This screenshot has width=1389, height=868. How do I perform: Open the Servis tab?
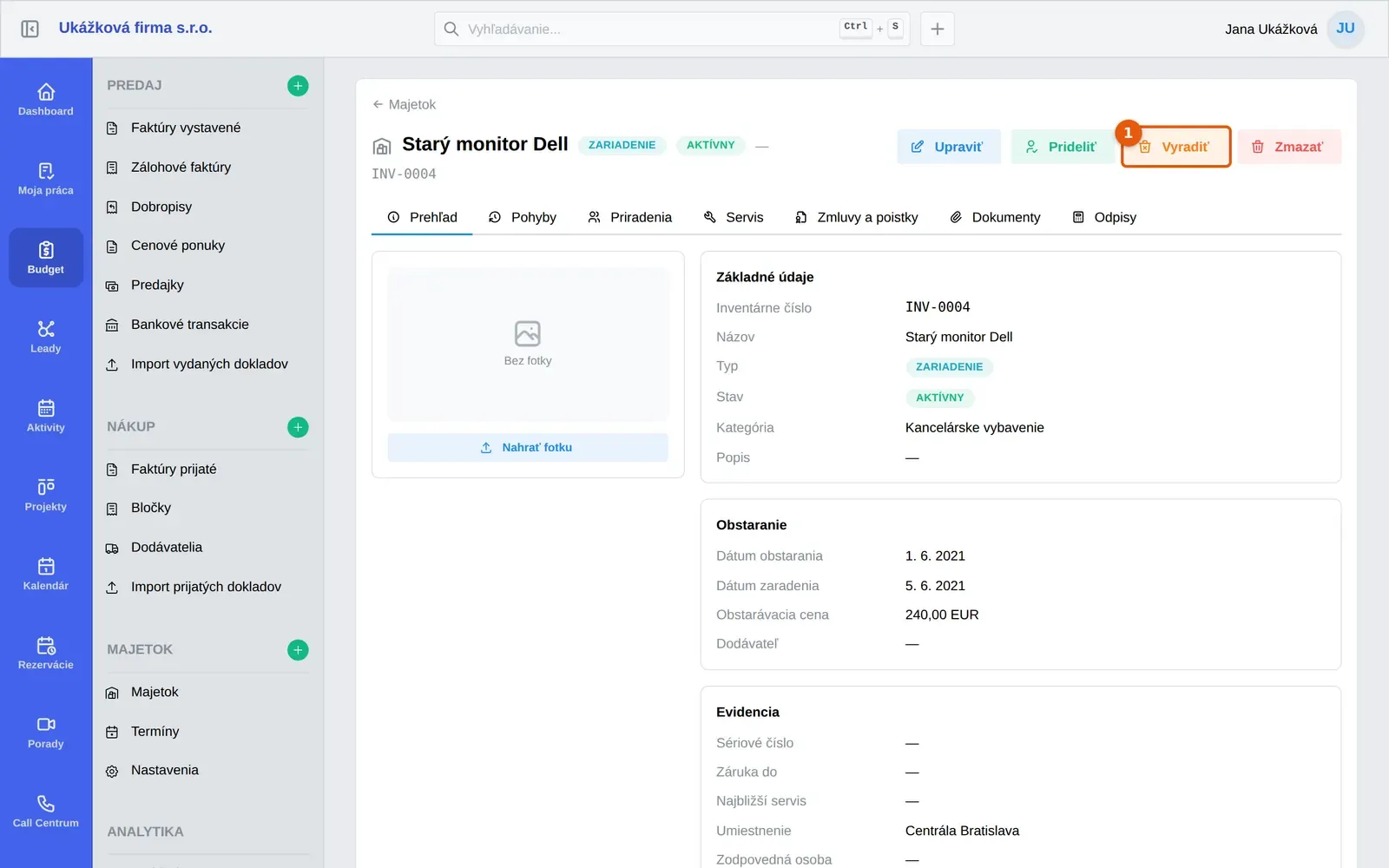734,217
